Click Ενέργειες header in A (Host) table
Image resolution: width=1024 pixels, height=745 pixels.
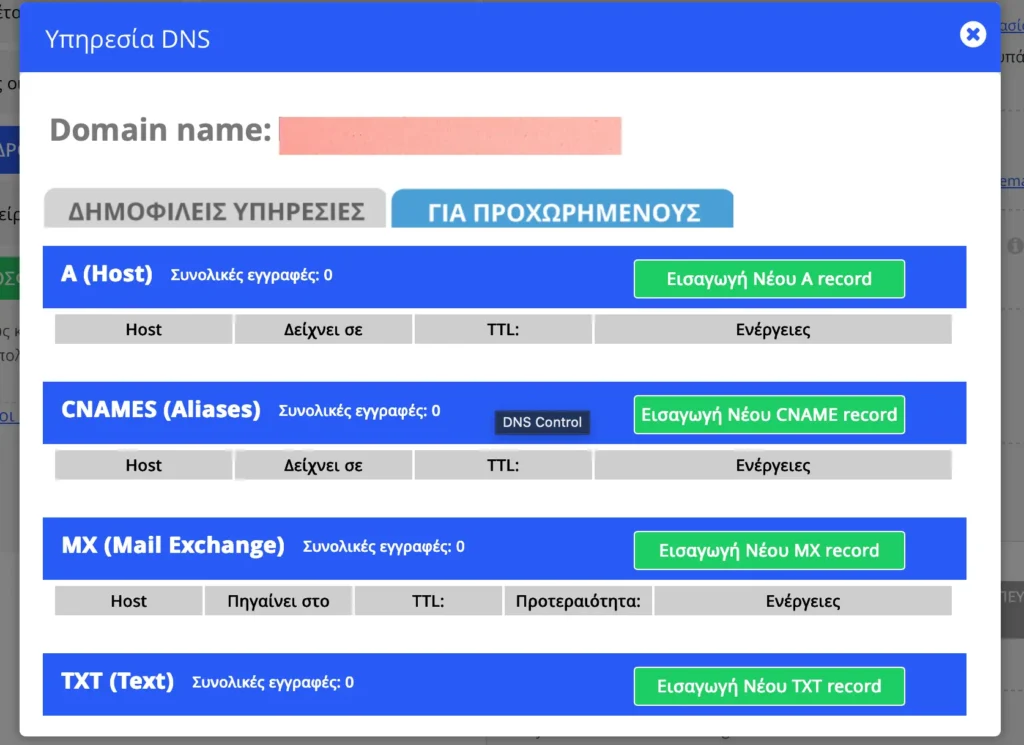772,329
